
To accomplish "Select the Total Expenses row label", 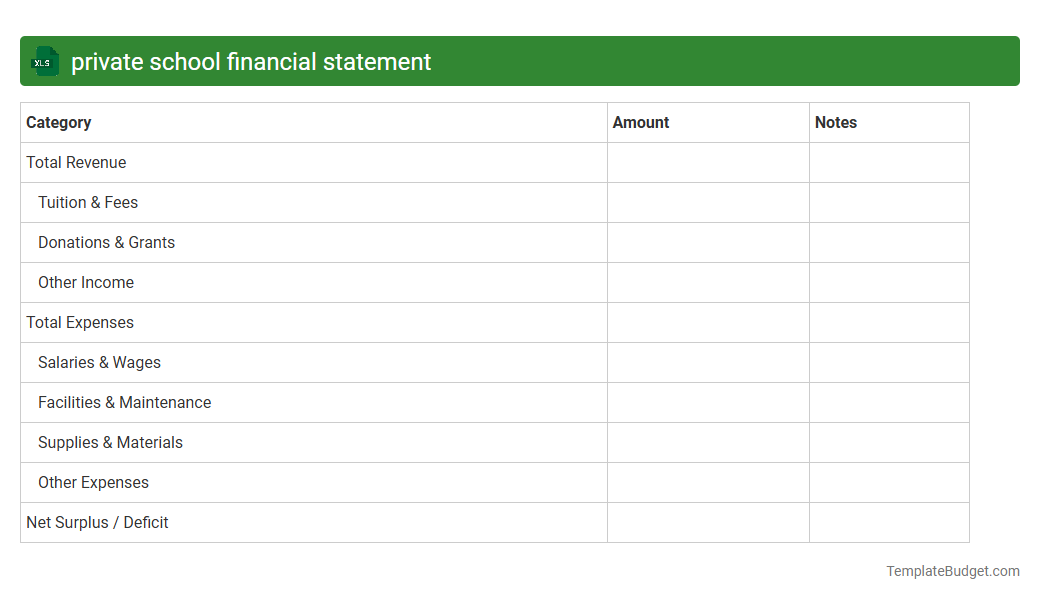I will click(80, 322).
